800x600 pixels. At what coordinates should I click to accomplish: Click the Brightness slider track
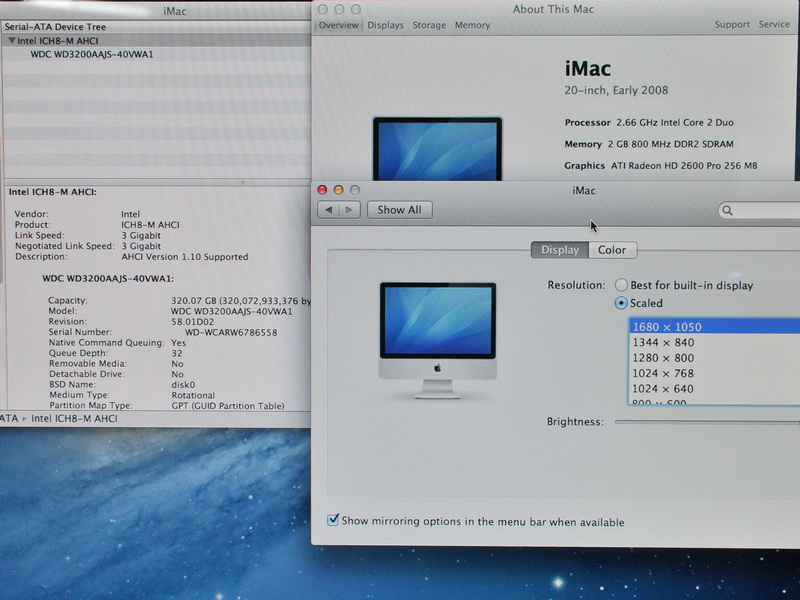tap(707, 422)
